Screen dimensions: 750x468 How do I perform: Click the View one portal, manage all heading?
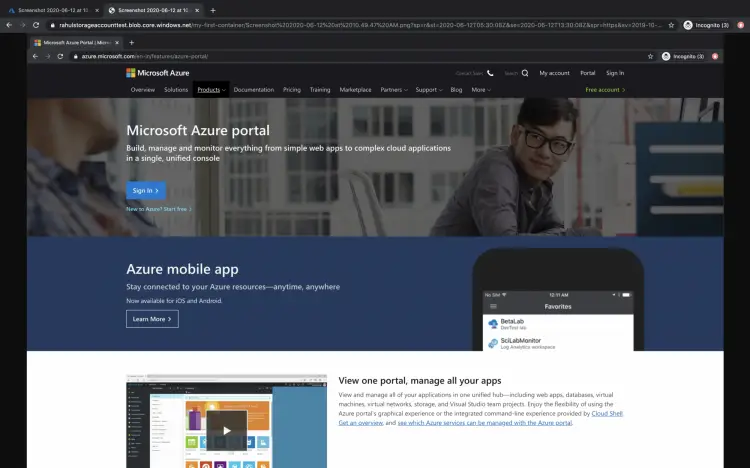coord(420,380)
